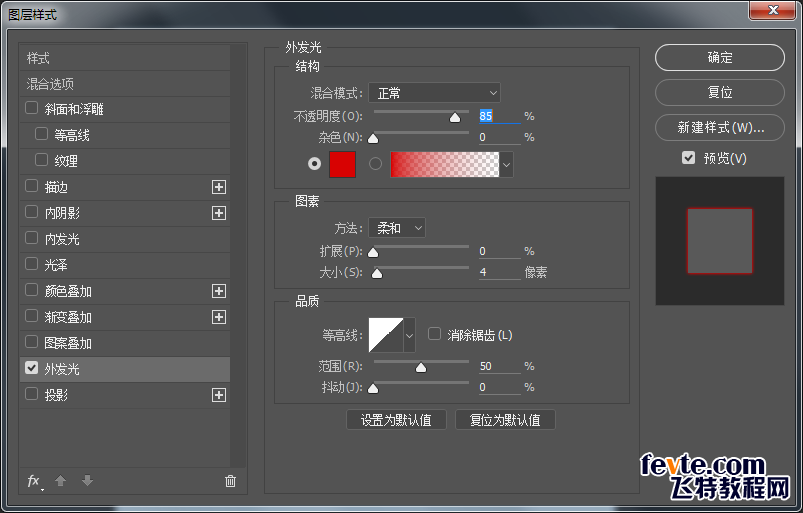
Task: Move effect up with arrow icon
Action: click(x=60, y=481)
